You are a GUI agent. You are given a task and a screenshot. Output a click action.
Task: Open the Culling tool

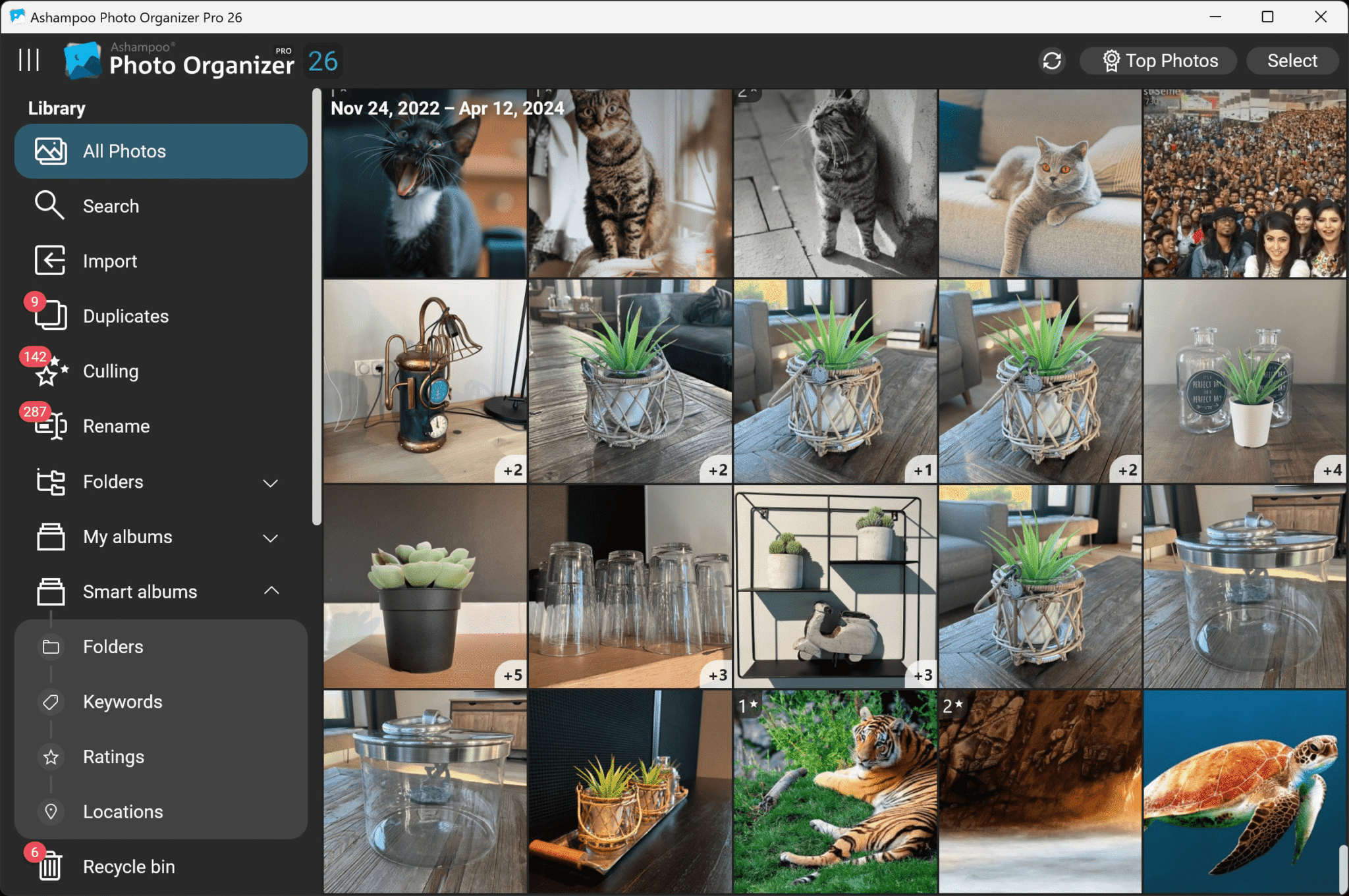tap(110, 371)
